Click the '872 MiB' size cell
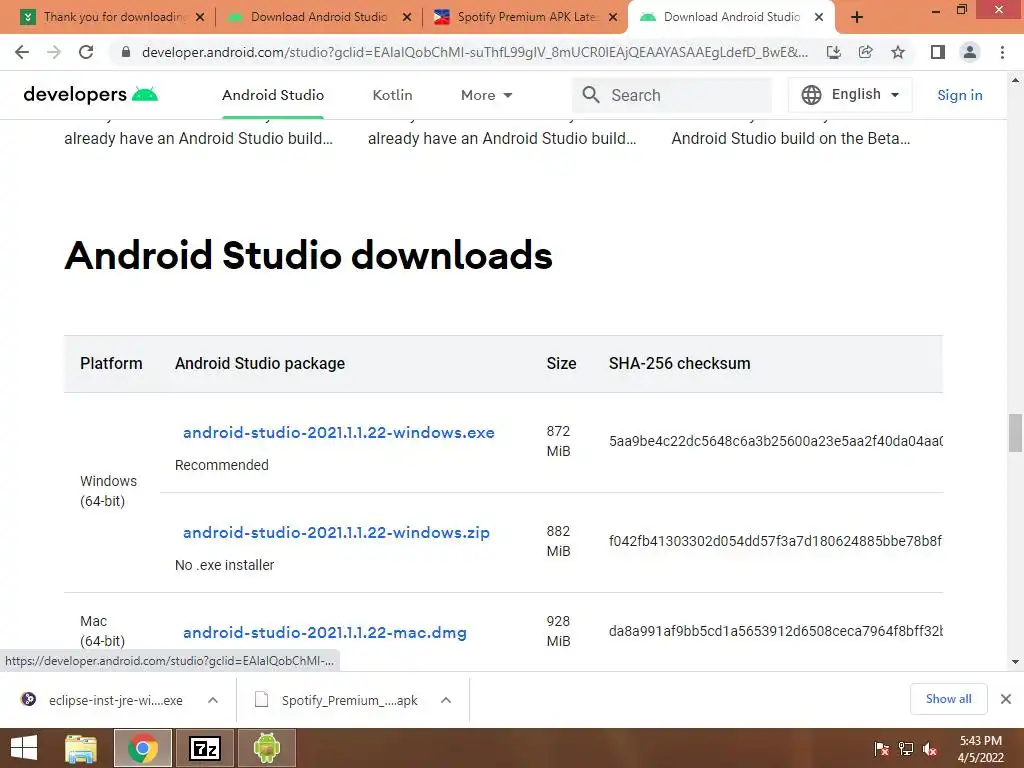The width and height of the screenshot is (1024, 768). click(558, 441)
